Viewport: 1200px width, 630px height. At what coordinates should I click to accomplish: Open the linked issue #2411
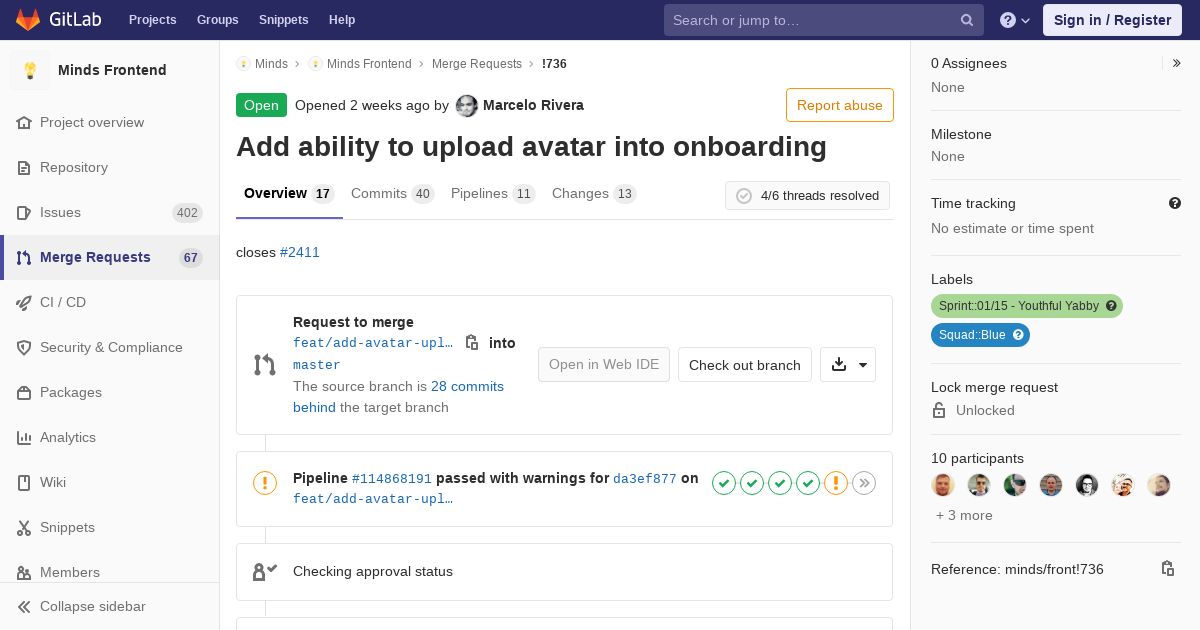(300, 252)
